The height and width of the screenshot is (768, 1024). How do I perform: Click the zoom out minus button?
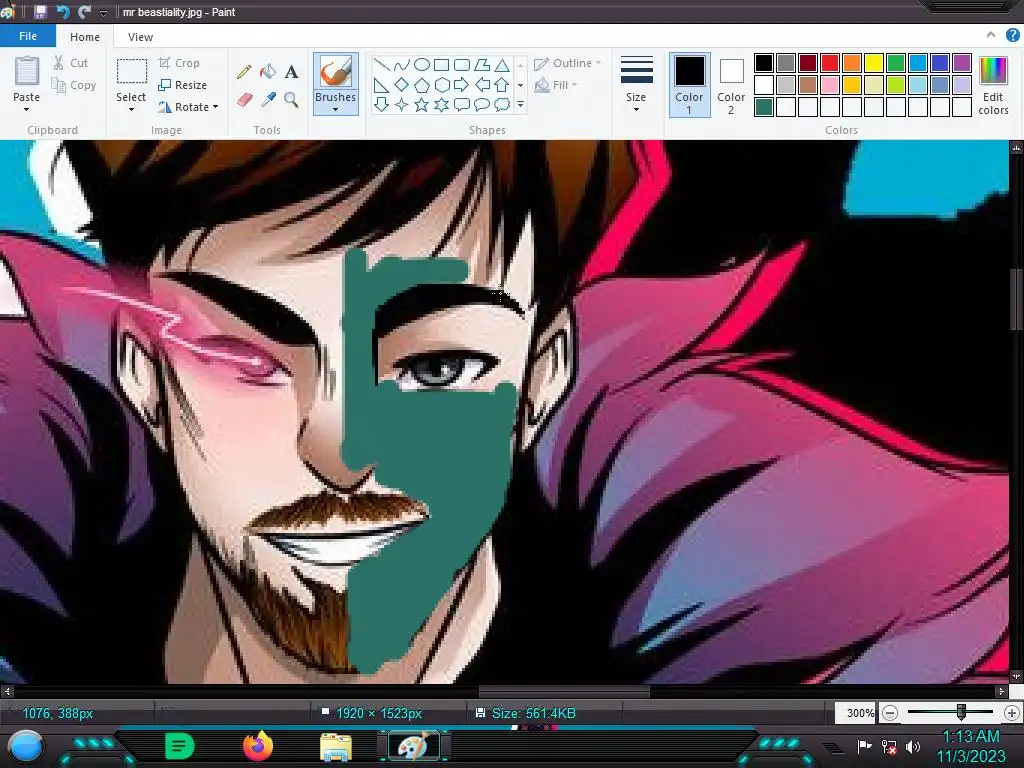tap(889, 713)
